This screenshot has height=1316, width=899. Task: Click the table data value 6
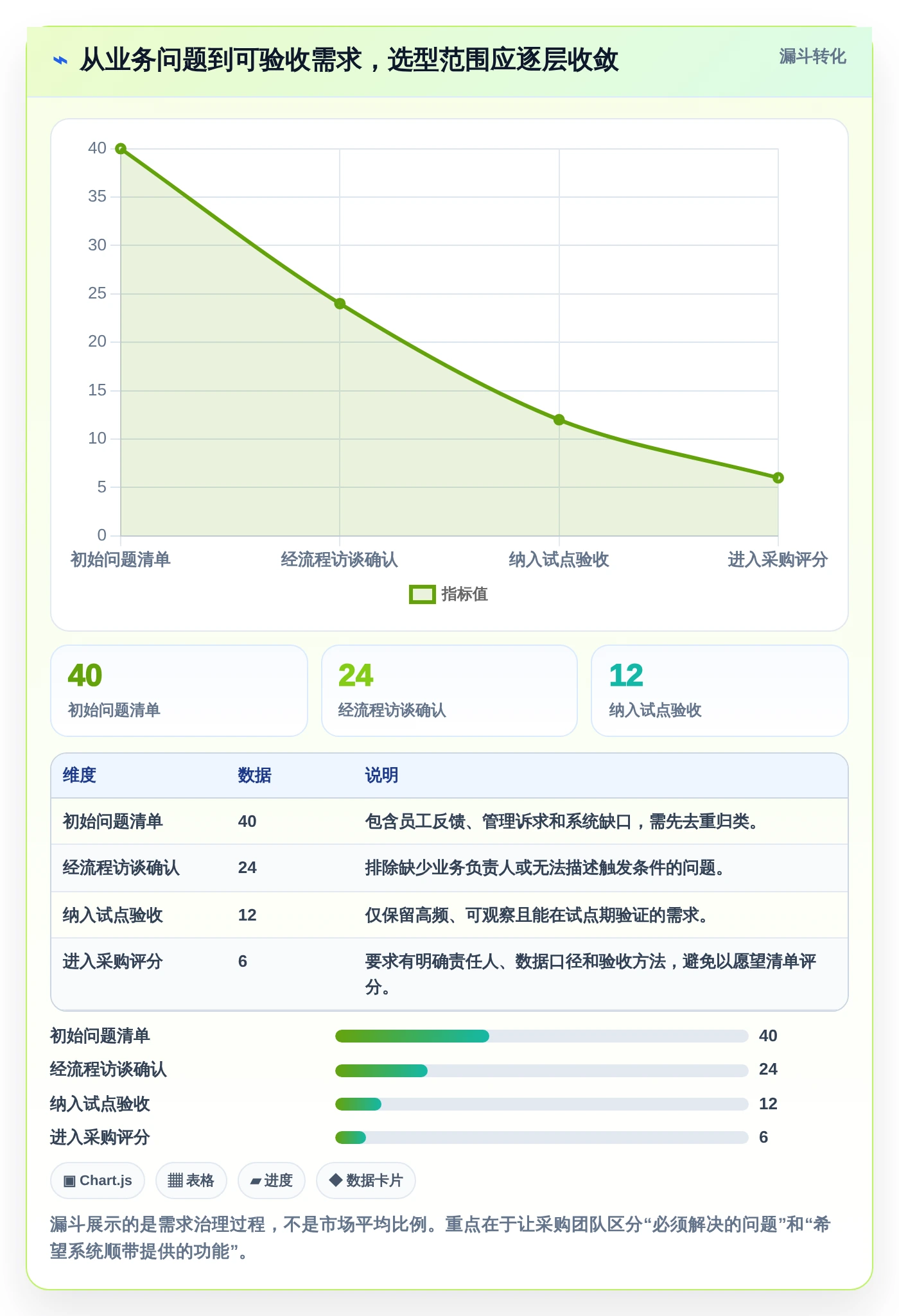coord(243,962)
